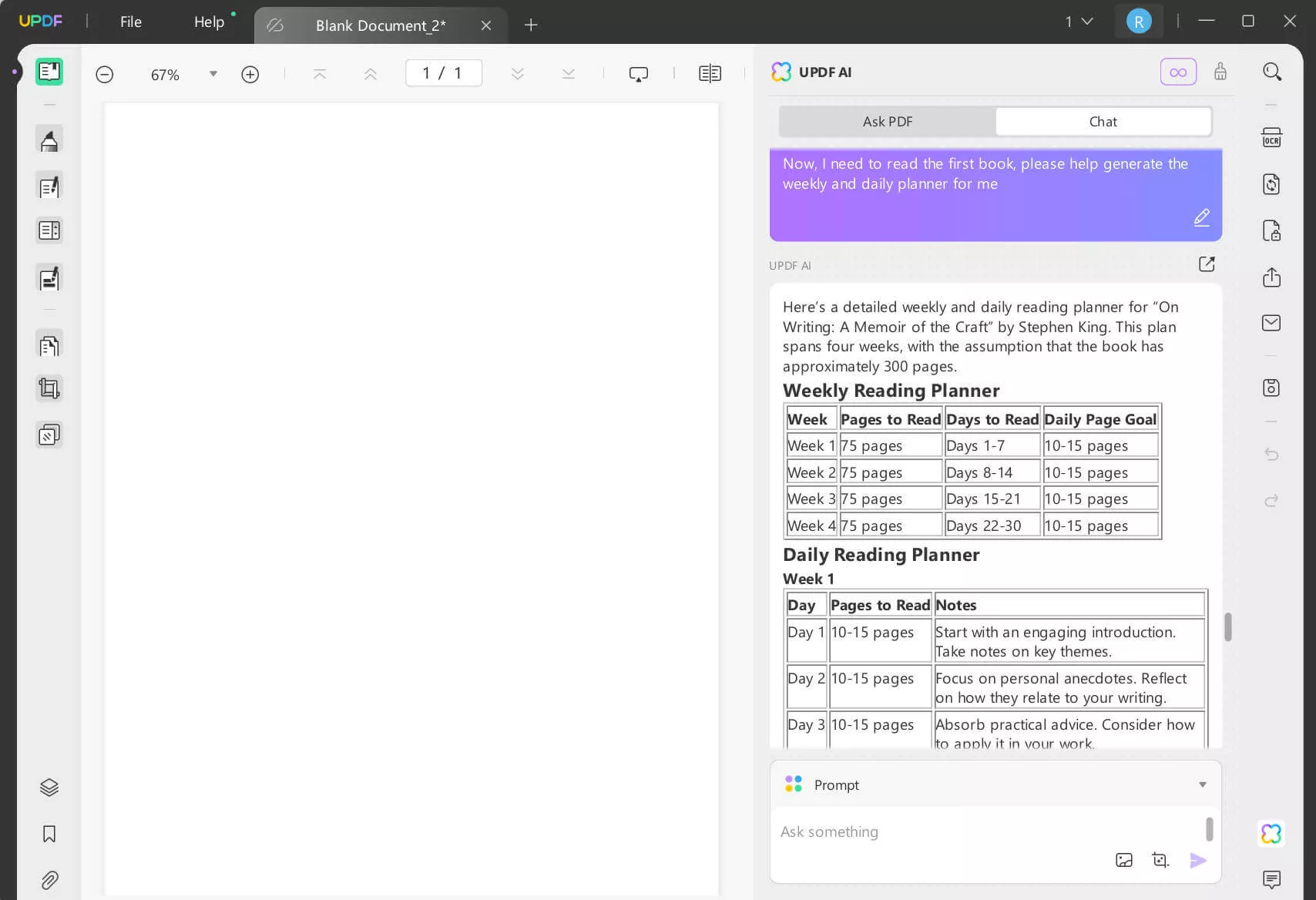Go to the next page arrow
1316x900 pixels.
pyautogui.click(x=518, y=74)
